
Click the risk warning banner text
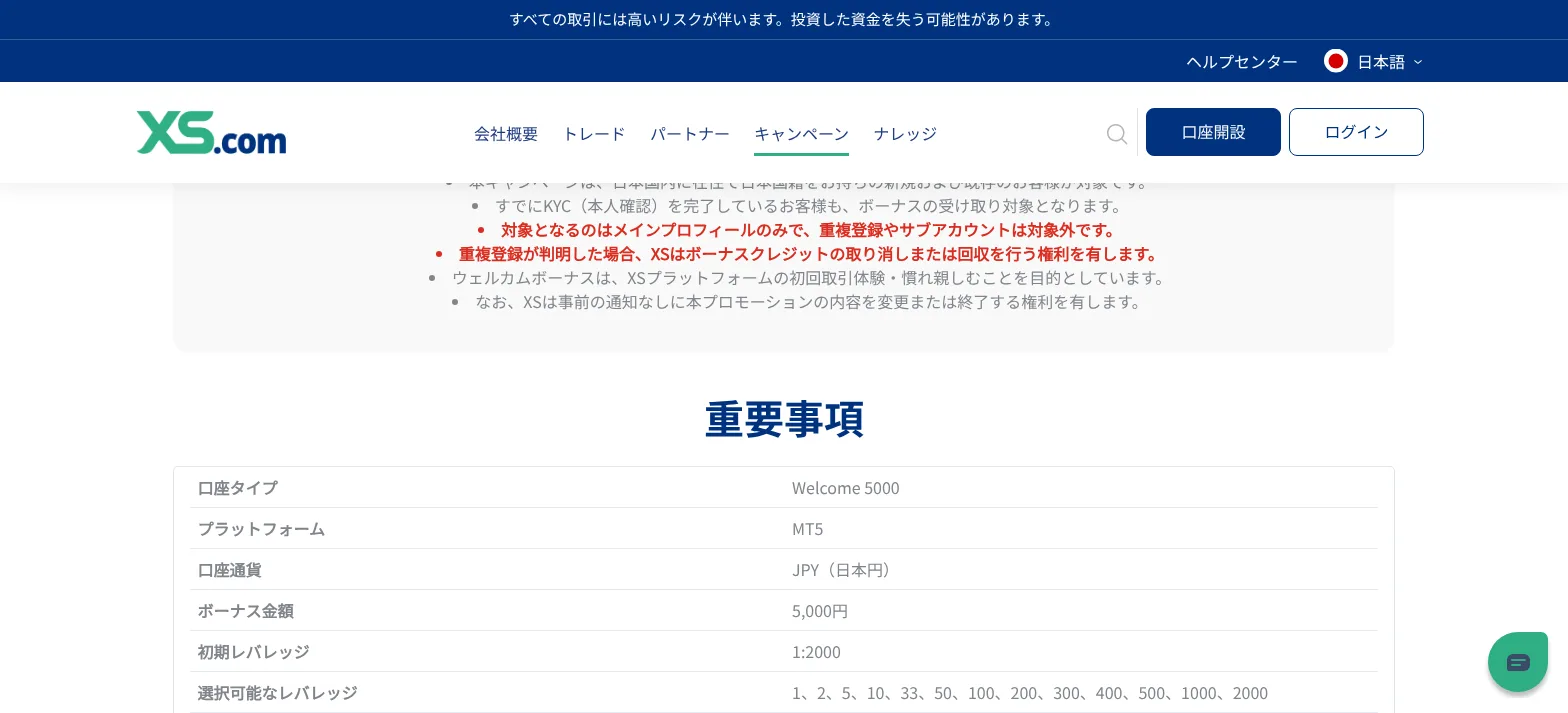[784, 19]
